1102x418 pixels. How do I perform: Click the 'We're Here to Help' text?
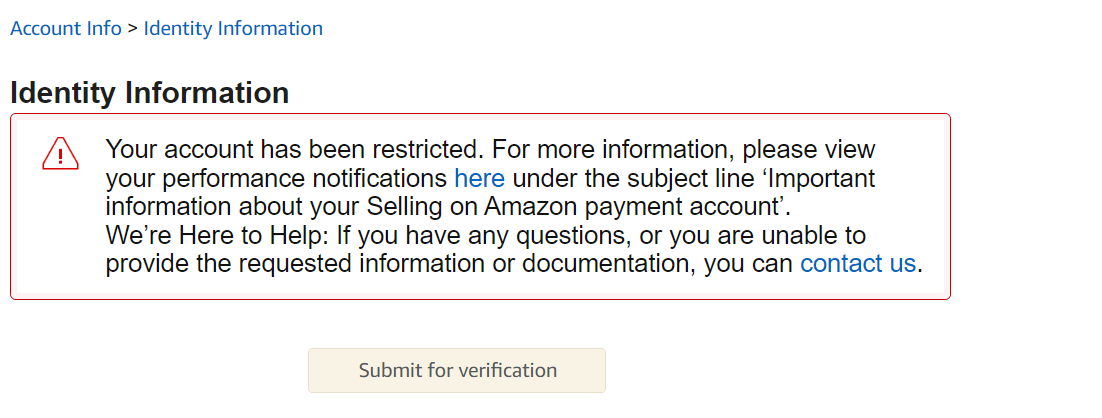tap(217, 235)
